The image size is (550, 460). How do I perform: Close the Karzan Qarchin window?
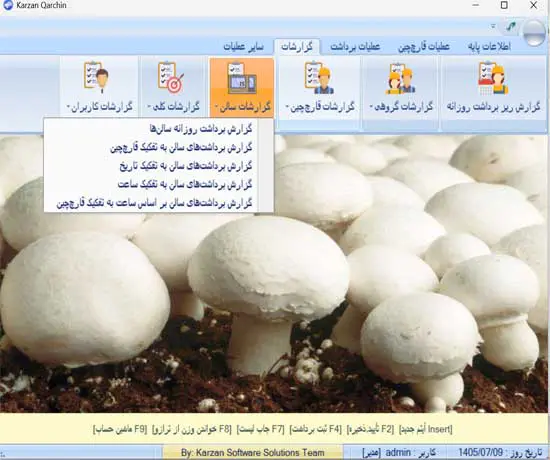534,5
